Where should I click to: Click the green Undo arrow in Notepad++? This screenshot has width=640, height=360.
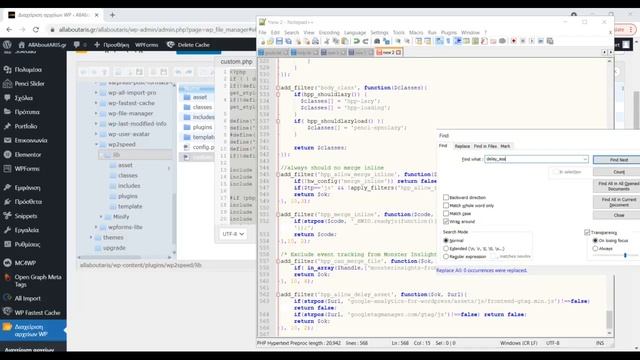click(x=356, y=41)
